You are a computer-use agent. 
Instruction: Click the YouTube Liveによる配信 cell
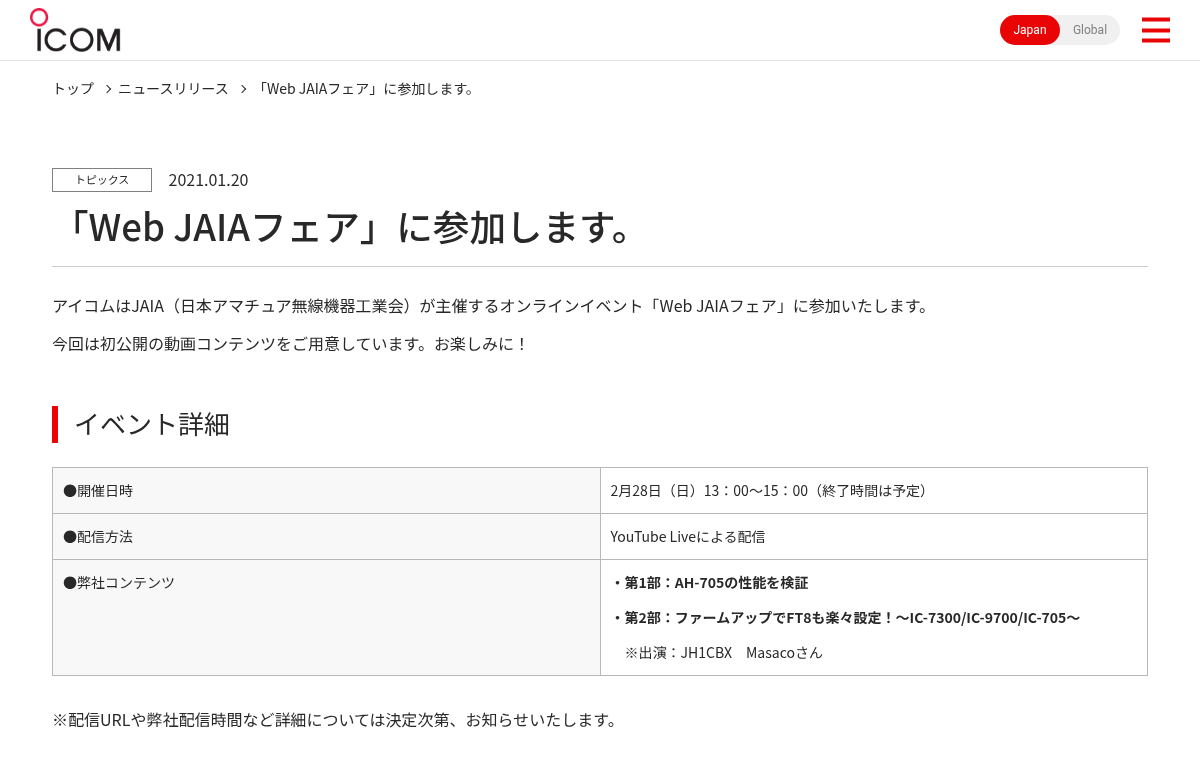point(874,536)
